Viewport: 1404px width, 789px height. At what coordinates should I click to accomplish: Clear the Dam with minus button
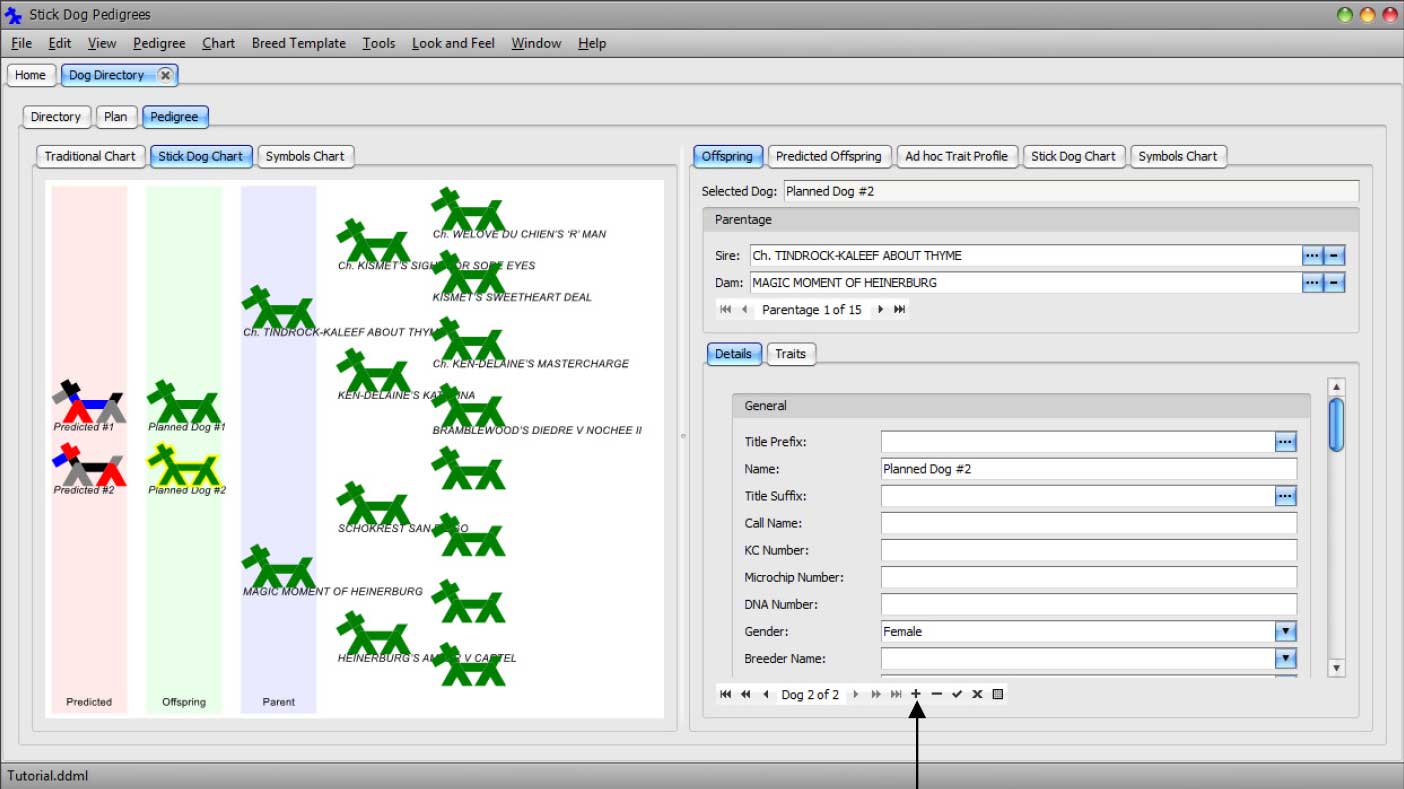point(1334,283)
